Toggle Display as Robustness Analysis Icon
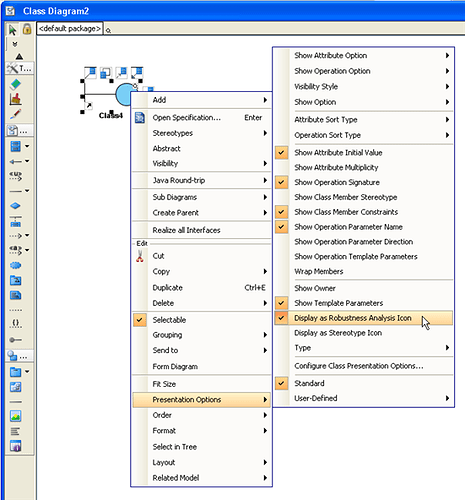 pos(363,318)
